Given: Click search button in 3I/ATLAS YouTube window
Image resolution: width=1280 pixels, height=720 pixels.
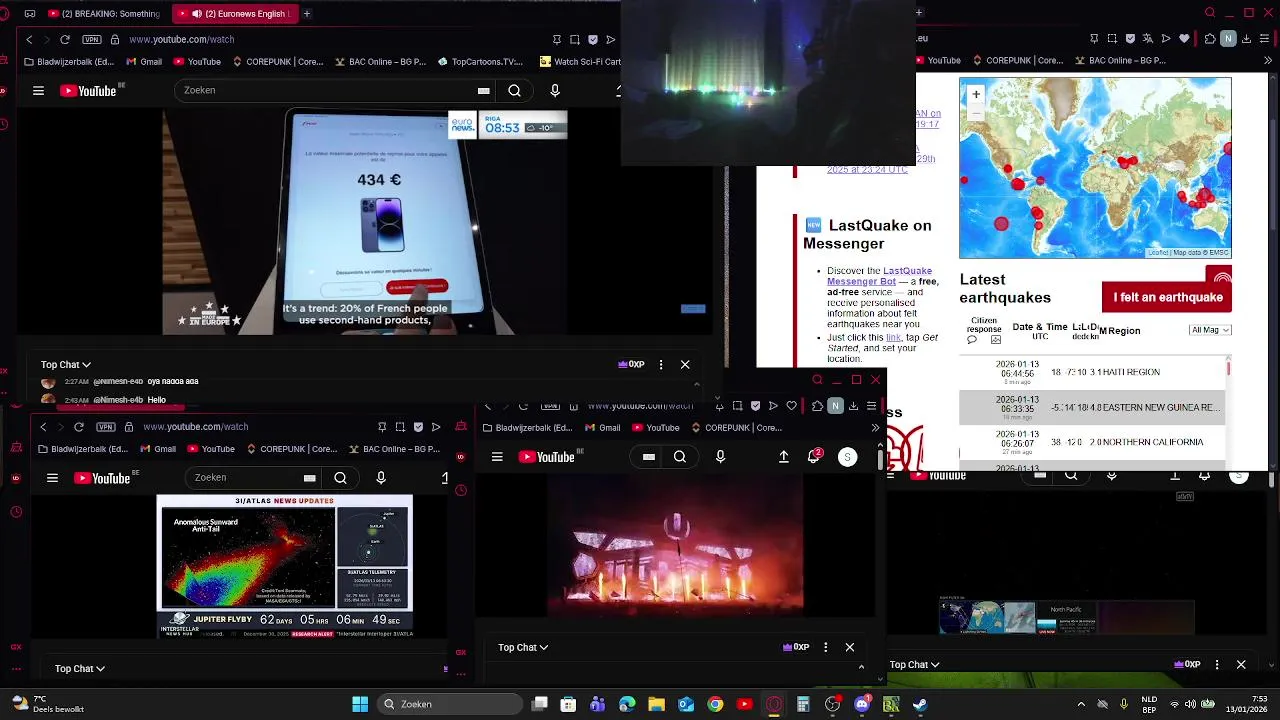Looking at the screenshot, I should (340, 478).
